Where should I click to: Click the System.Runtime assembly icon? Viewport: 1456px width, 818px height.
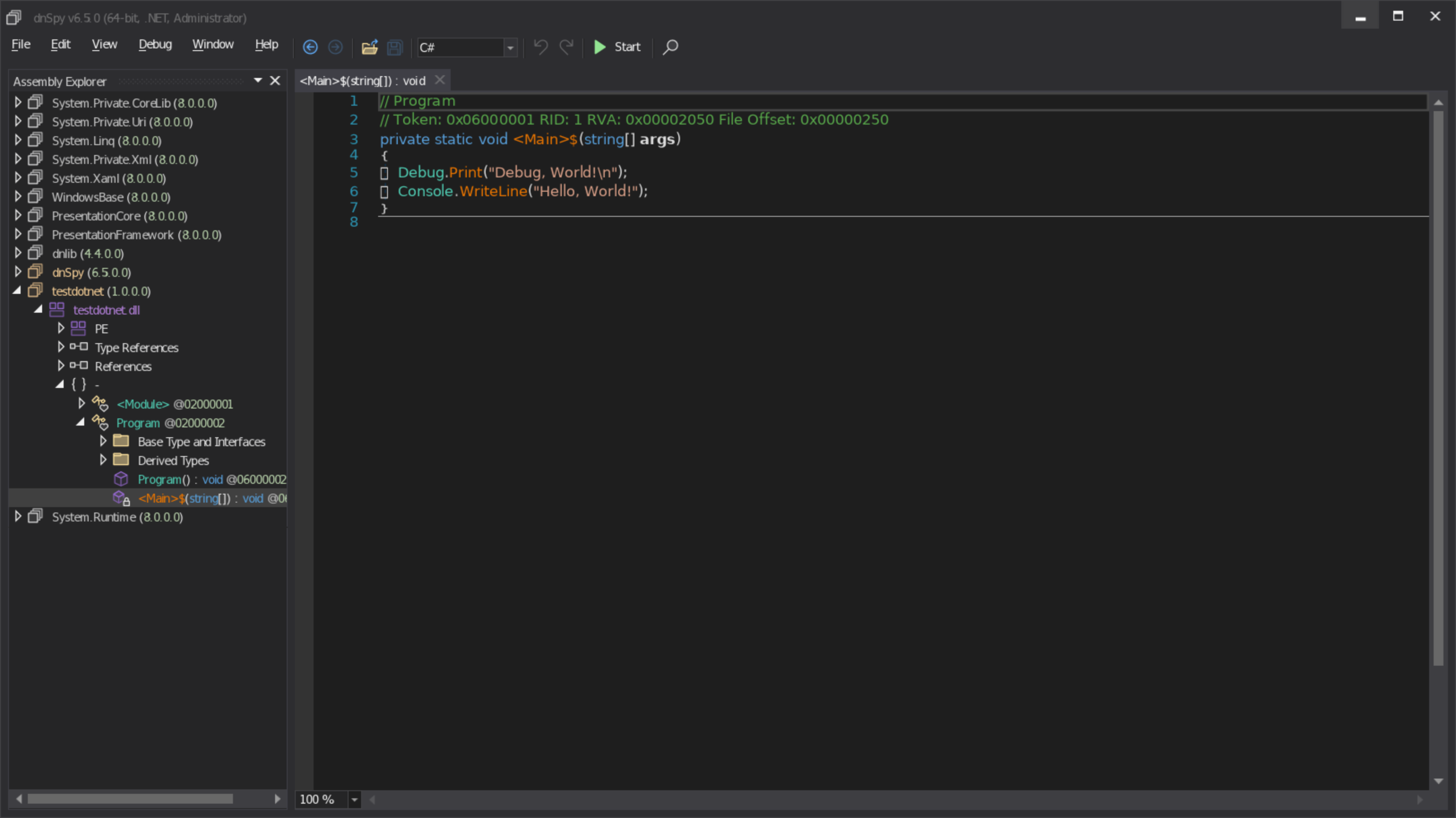[x=35, y=516]
